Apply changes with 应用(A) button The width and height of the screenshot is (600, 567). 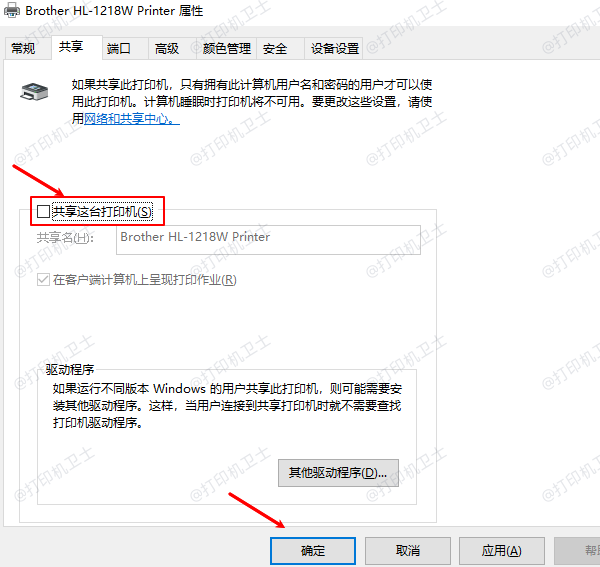(502, 551)
